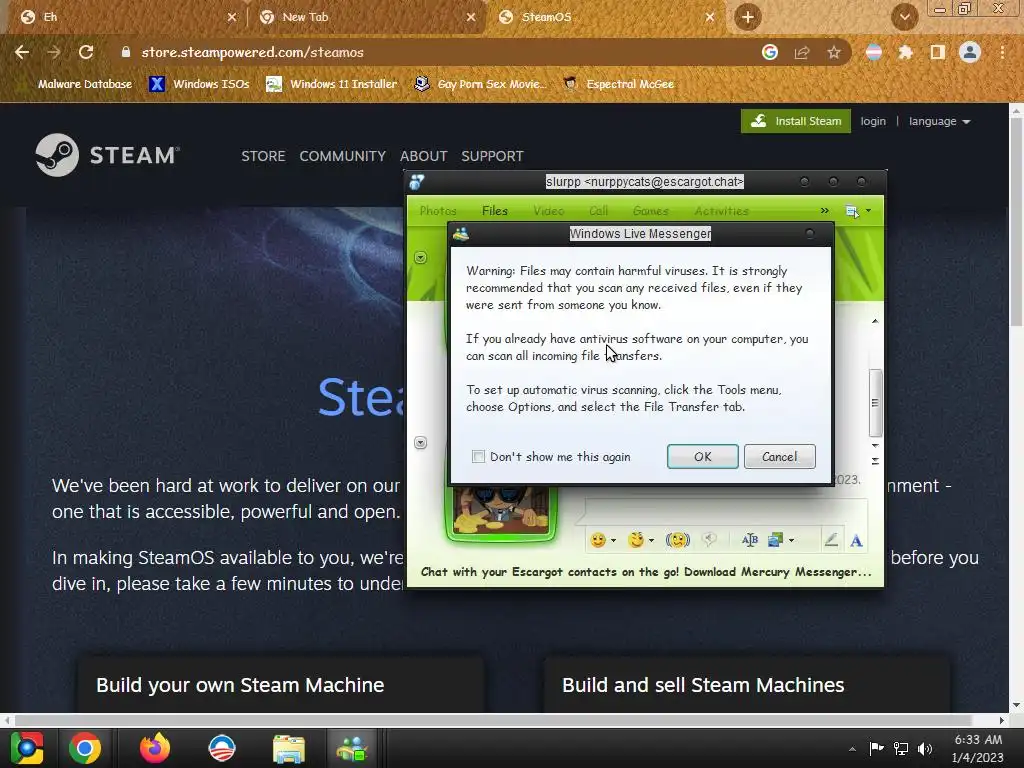1024x768 pixels.
Task: Click OK in the virus warning dialog
Action: pos(702,456)
